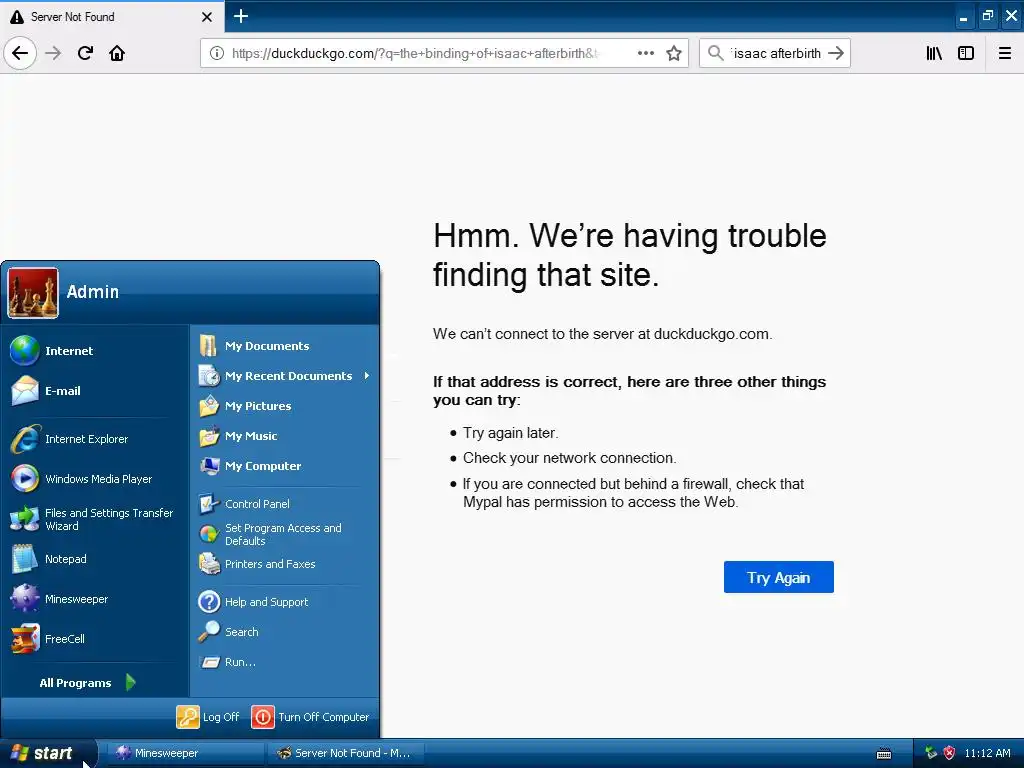Open a new tab with plus button

(x=241, y=16)
